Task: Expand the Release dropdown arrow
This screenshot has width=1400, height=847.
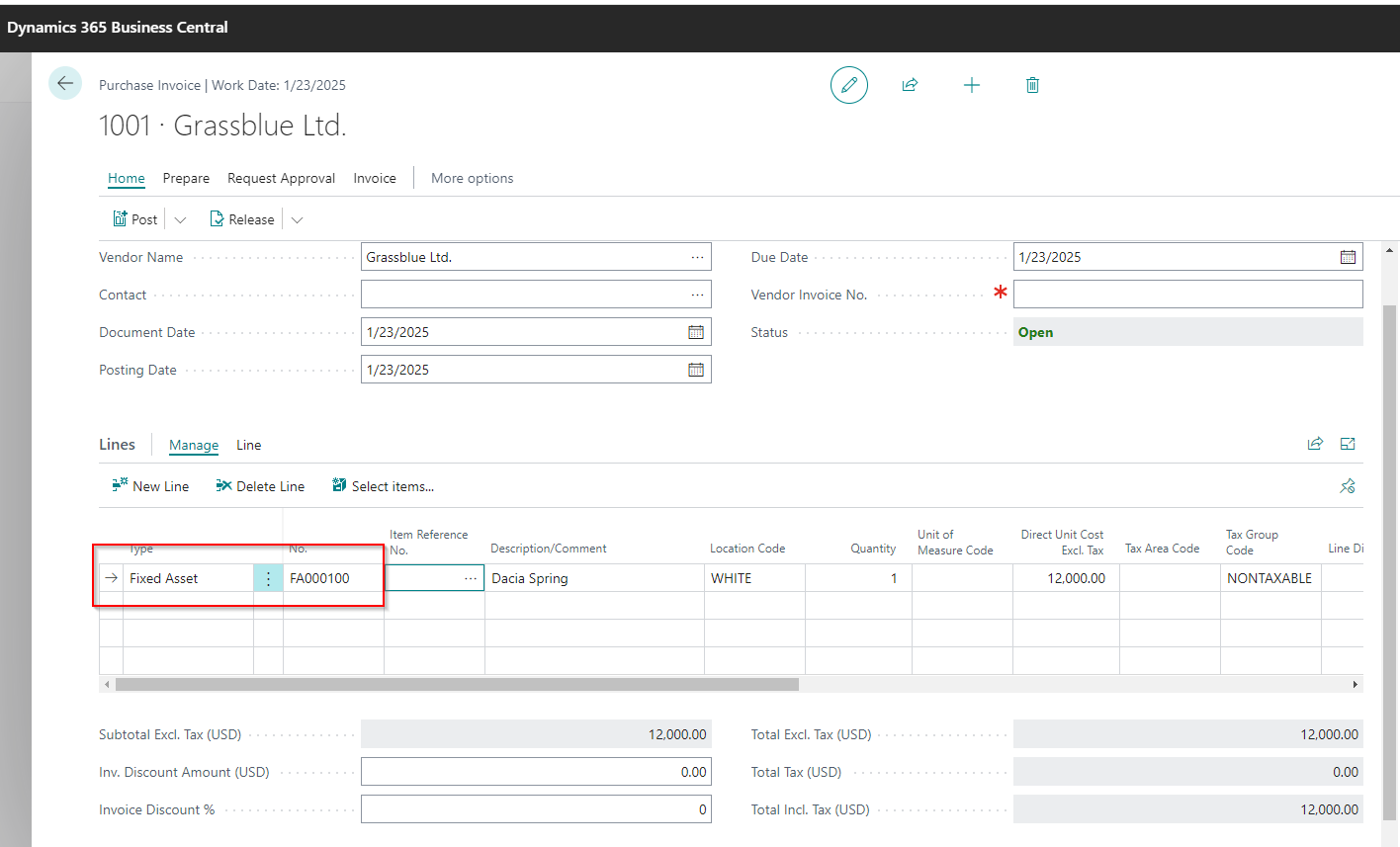Action: [x=297, y=219]
